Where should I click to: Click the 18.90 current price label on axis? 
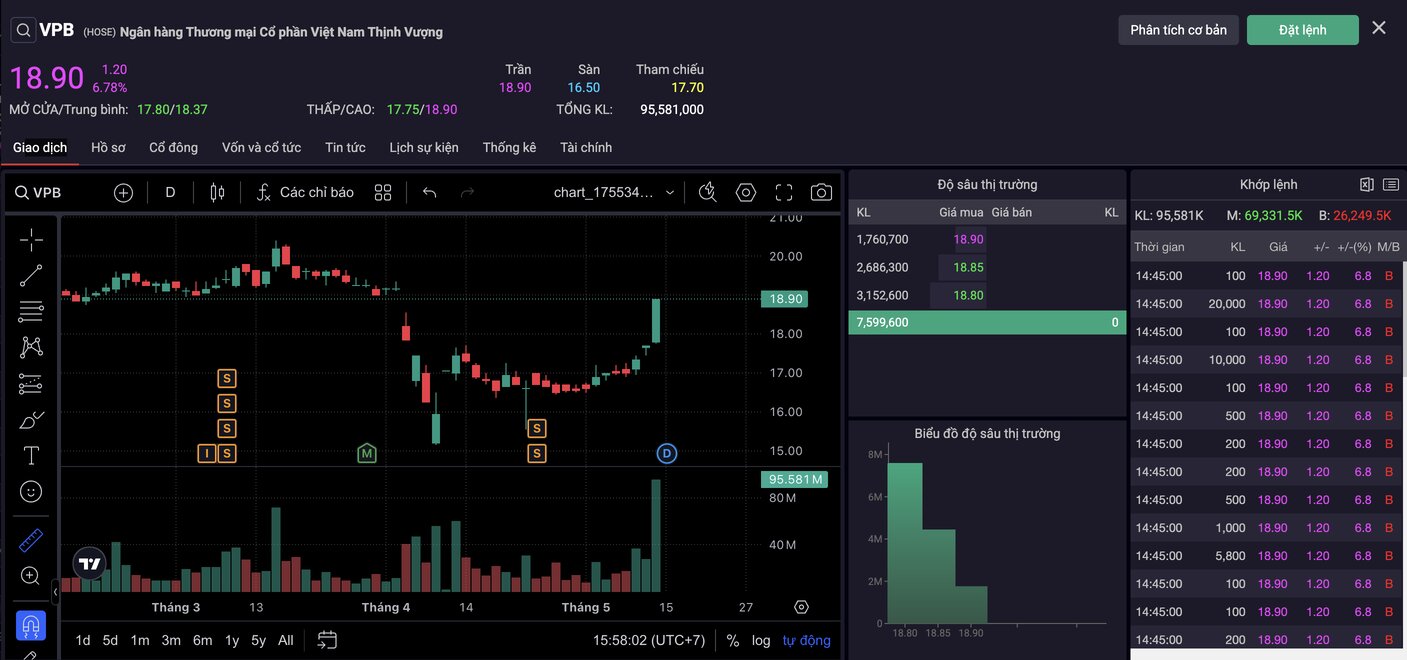pyautogui.click(x=784, y=299)
